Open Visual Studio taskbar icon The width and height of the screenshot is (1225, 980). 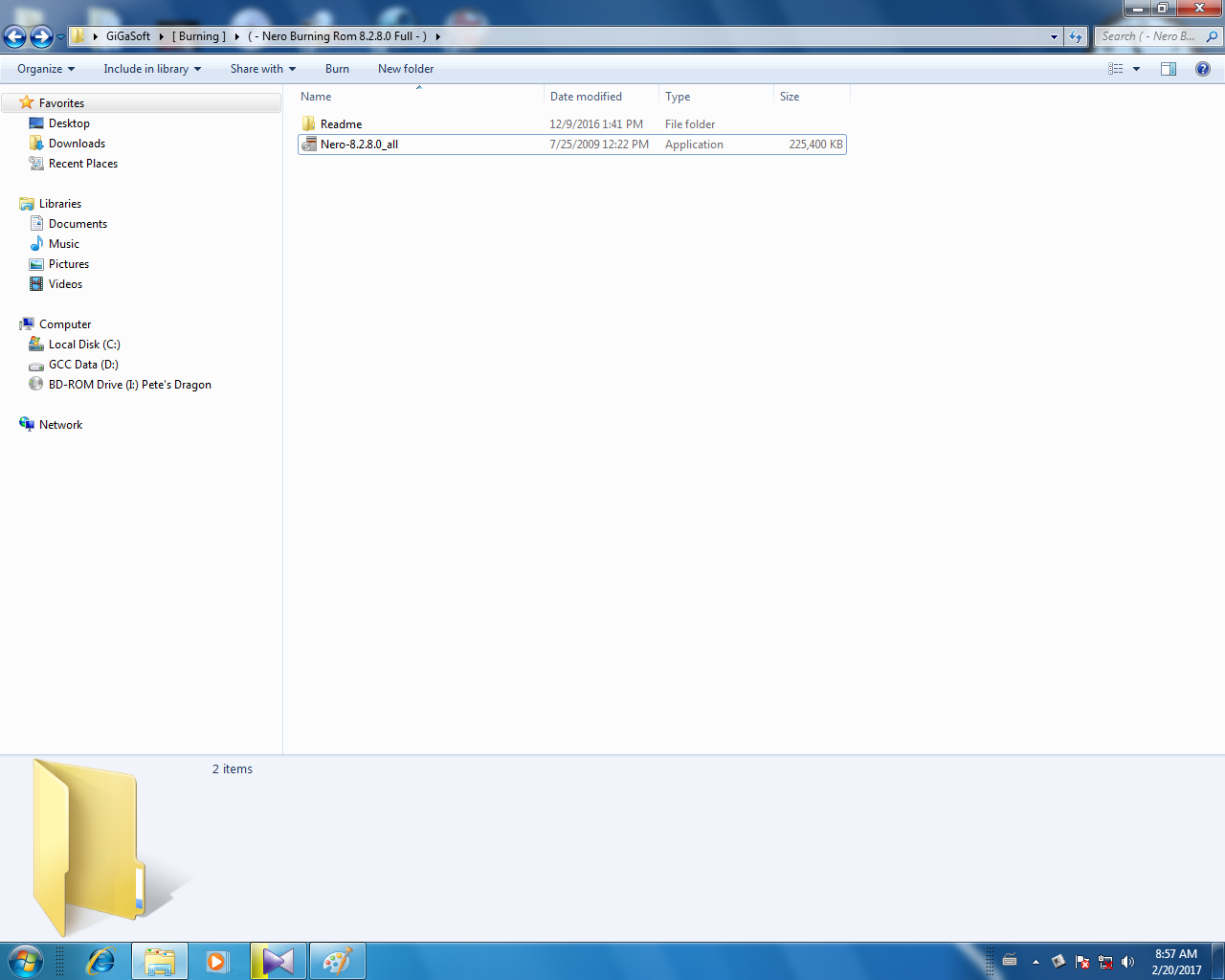278,961
